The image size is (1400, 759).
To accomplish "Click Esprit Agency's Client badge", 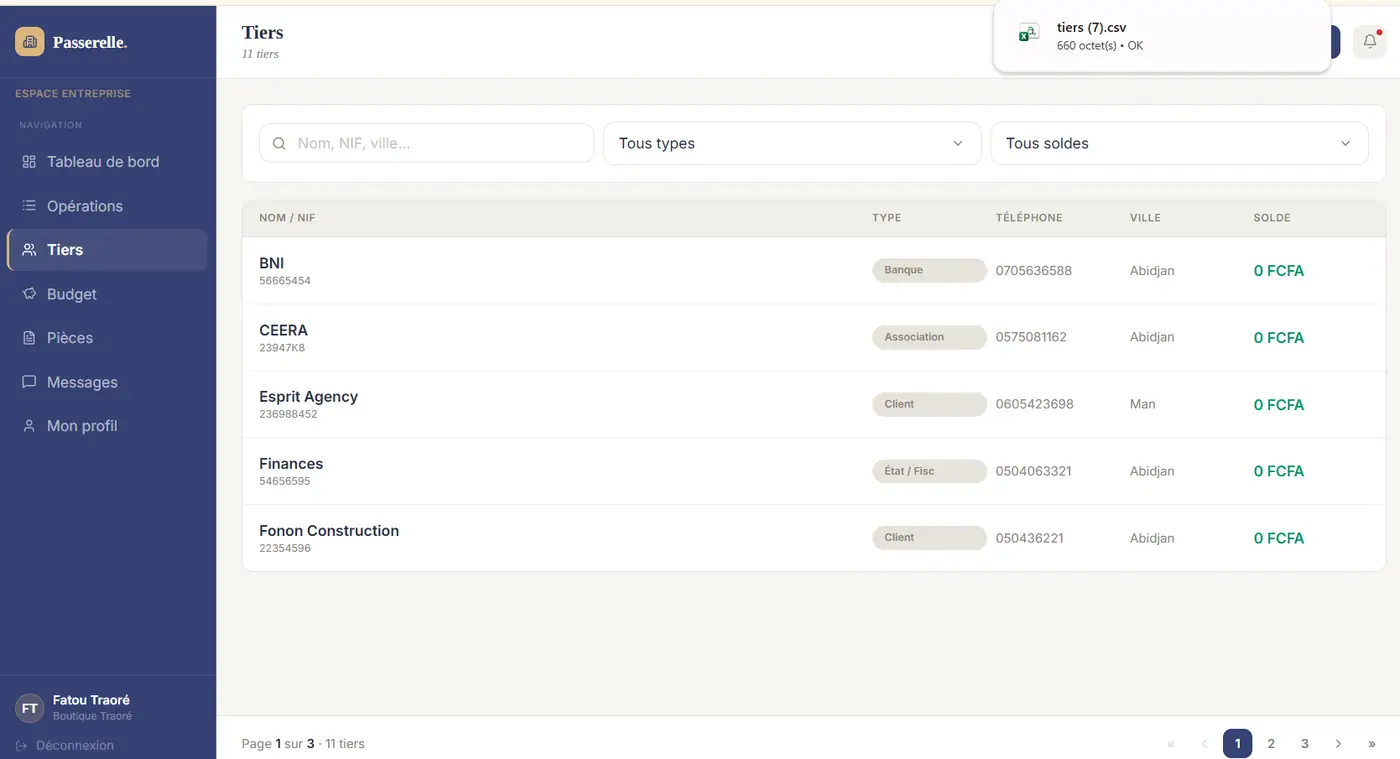I will 929,404.
